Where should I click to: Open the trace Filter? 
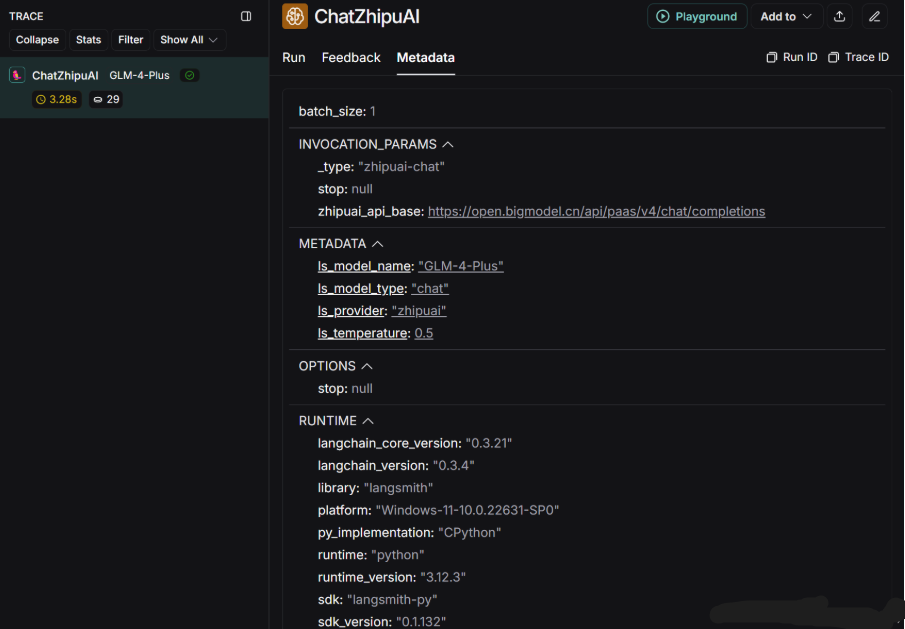point(130,40)
